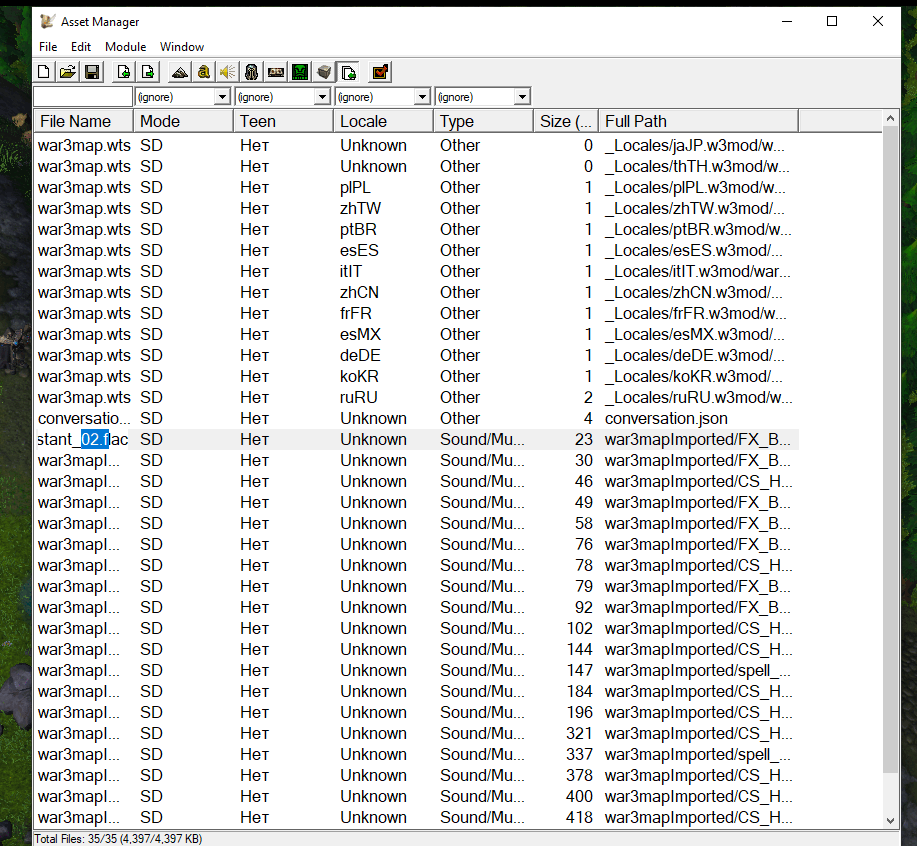Select the row with locale zhTW
This screenshot has height=846, width=917.
pos(416,208)
